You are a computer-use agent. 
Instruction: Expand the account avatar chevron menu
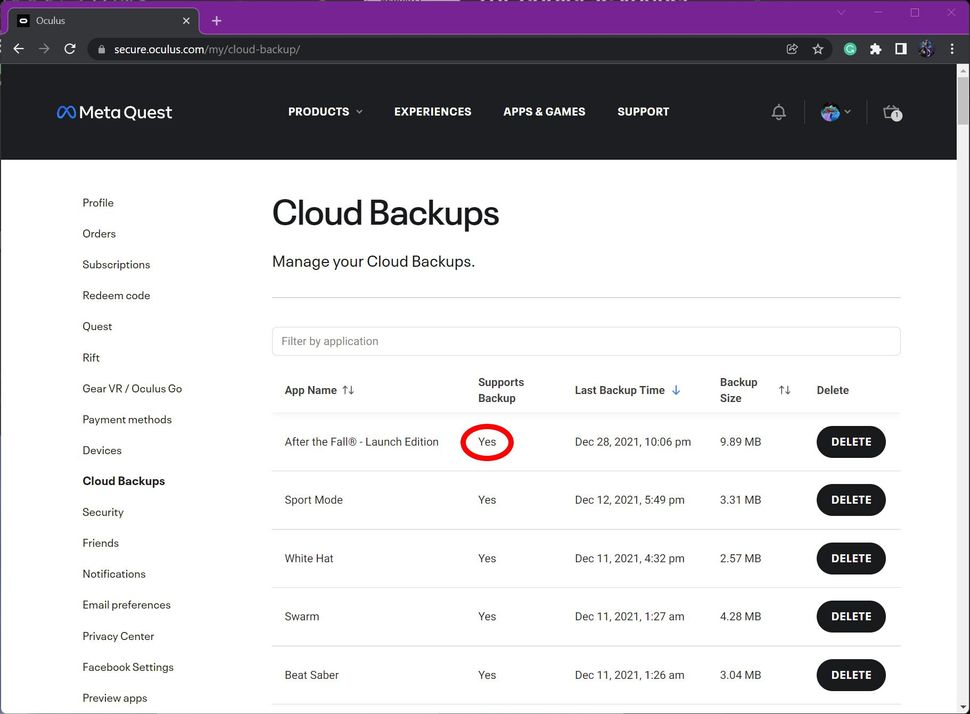coord(849,112)
